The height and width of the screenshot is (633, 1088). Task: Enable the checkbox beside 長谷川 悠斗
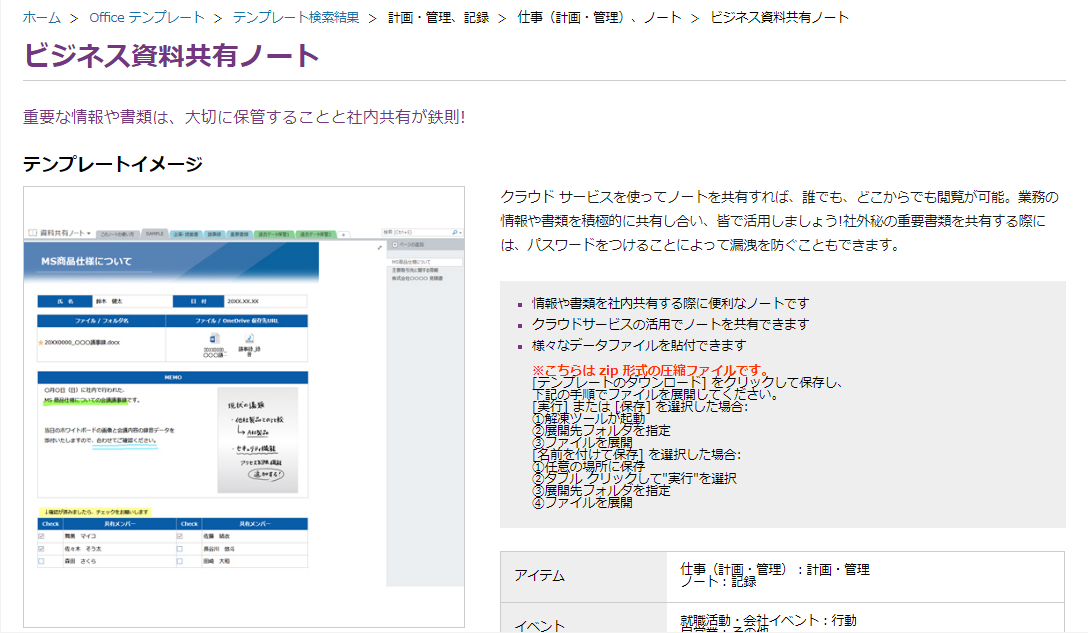(181, 548)
